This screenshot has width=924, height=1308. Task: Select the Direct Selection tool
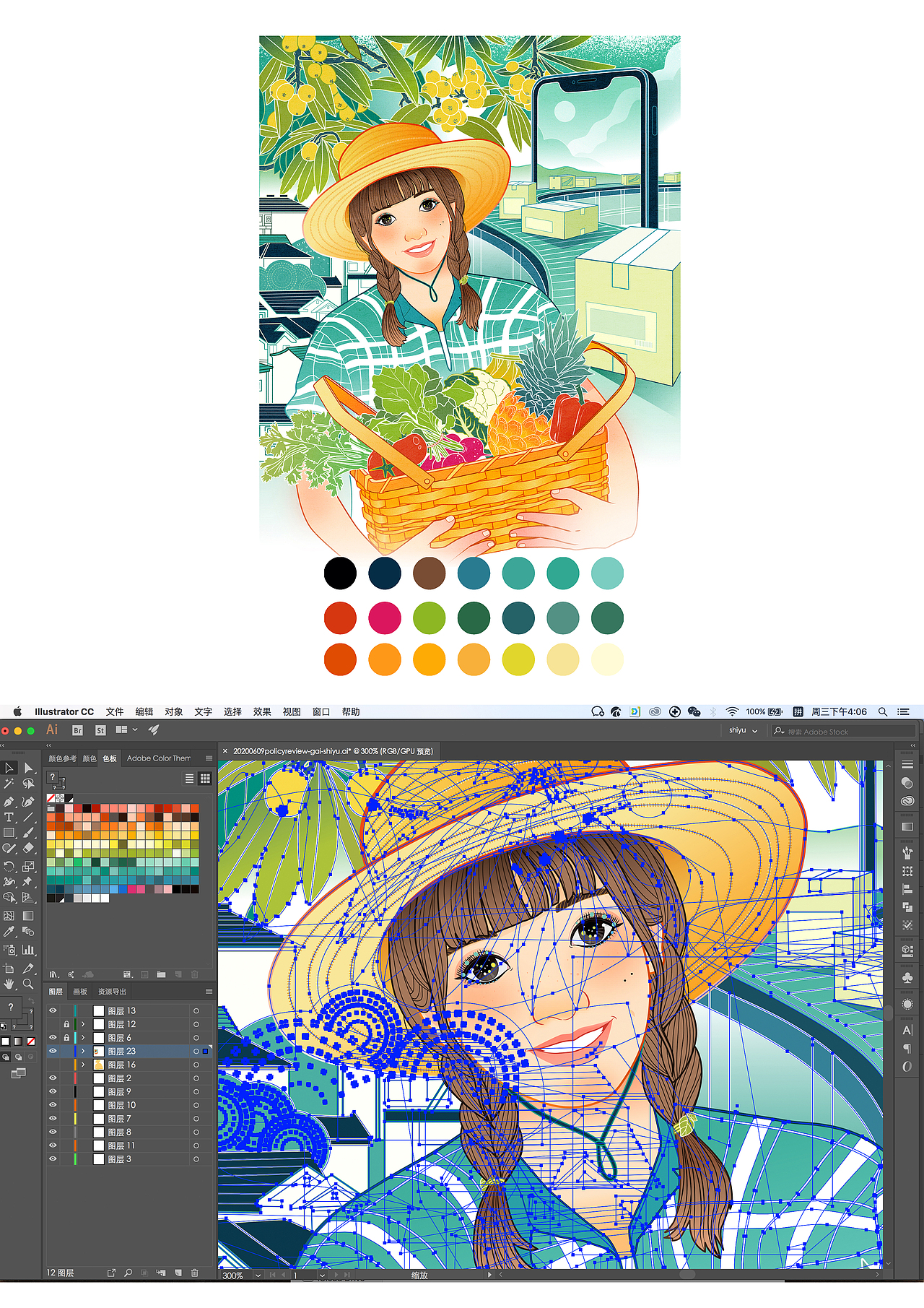(x=28, y=768)
